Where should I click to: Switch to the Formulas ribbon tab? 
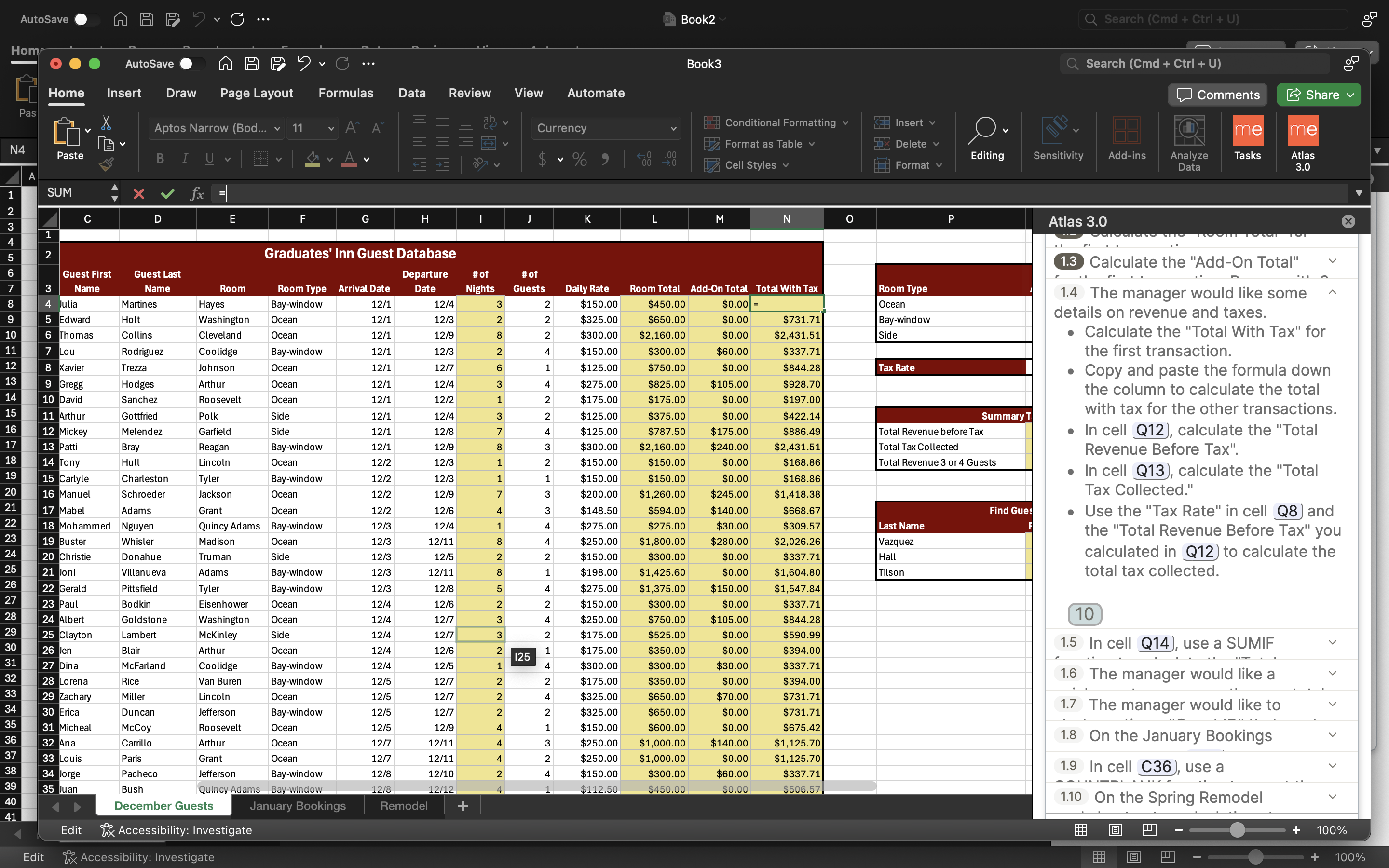[x=346, y=93]
